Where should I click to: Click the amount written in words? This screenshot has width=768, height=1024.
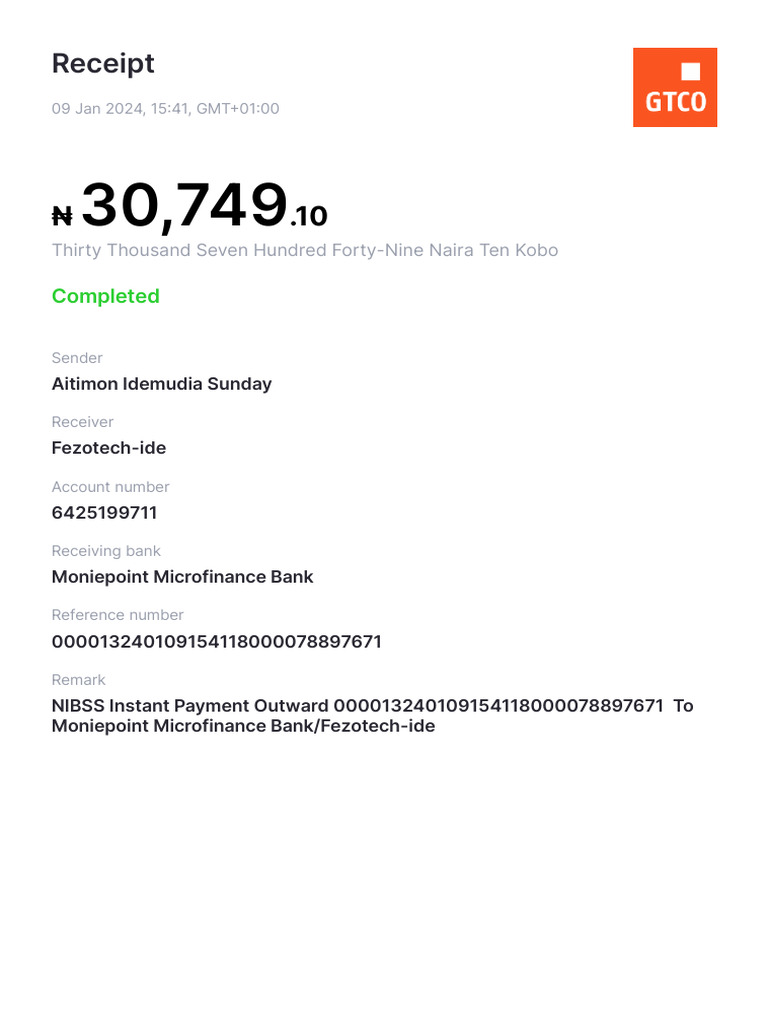pos(304,250)
